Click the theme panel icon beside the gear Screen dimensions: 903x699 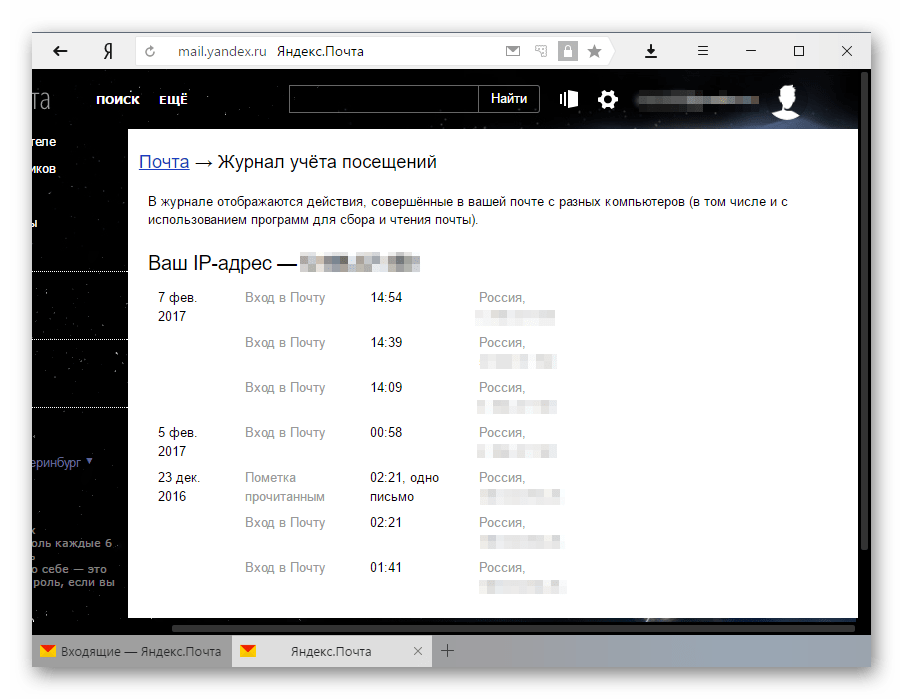pos(569,99)
